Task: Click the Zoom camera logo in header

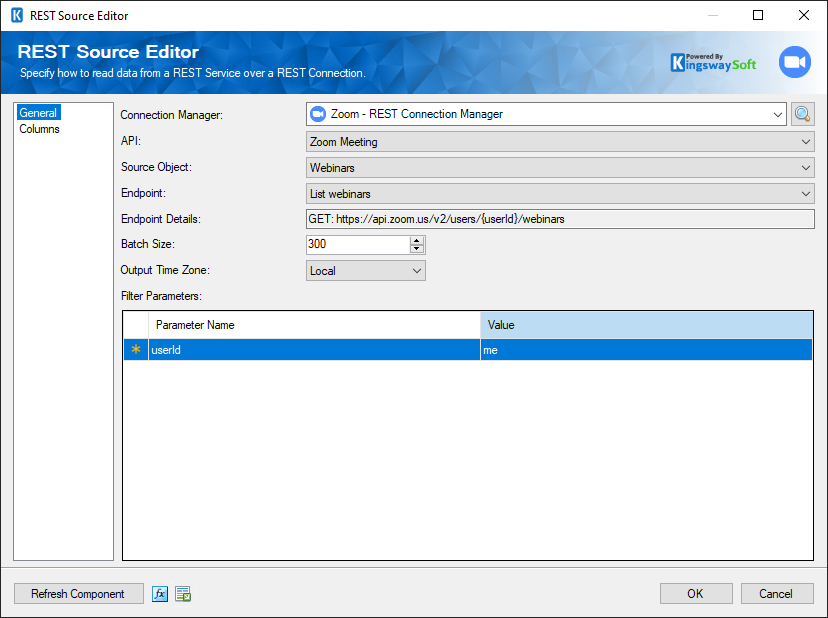Action: [795, 62]
